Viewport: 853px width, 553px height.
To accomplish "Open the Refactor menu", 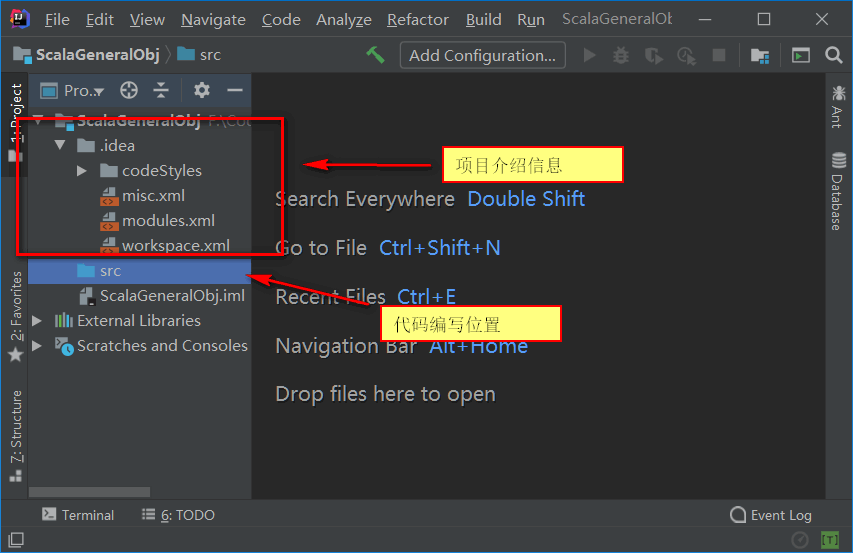I will click(417, 20).
